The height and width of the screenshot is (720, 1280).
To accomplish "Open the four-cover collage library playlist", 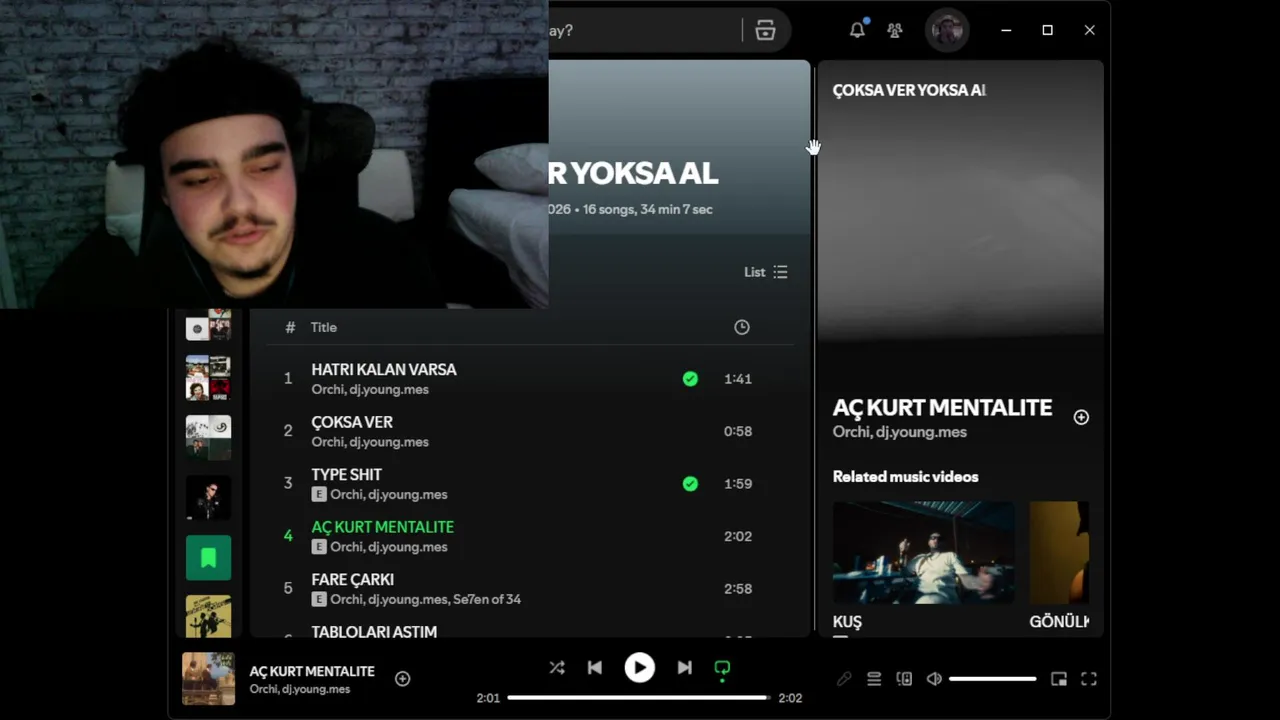I will [x=208, y=378].
